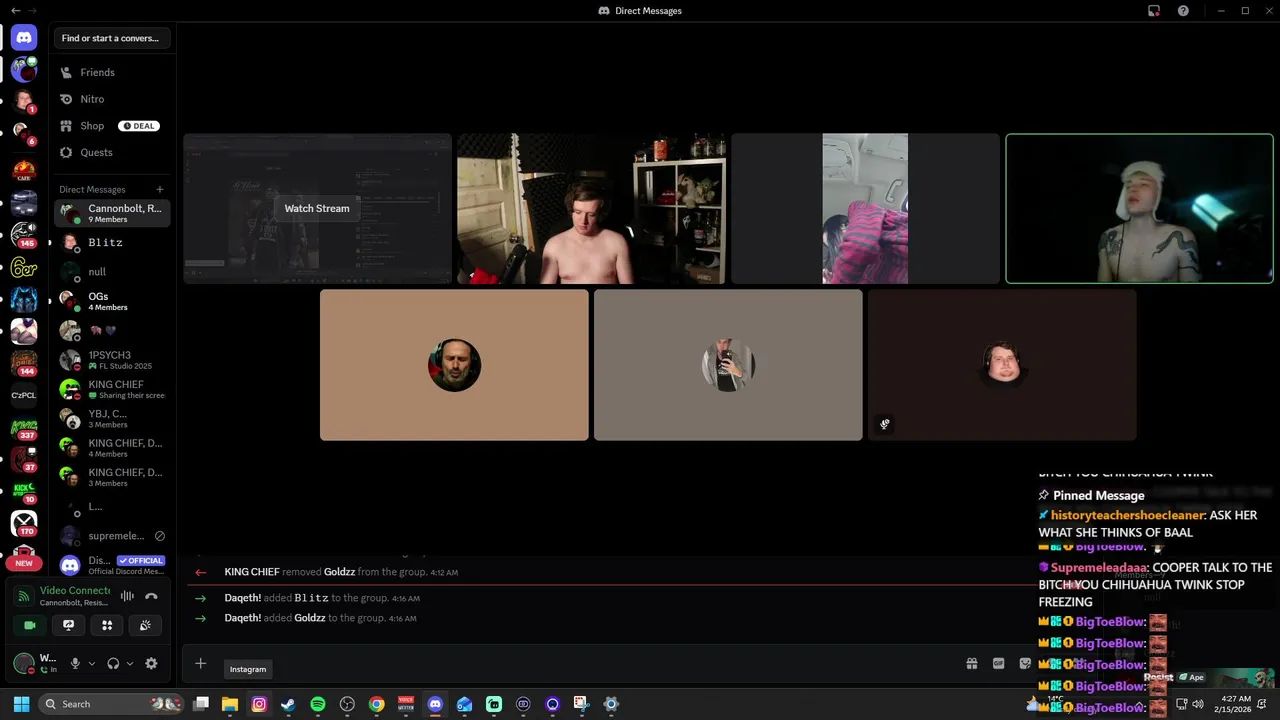Open voice connection signal details
This screenshot has height=720, width=1280.
26,596
